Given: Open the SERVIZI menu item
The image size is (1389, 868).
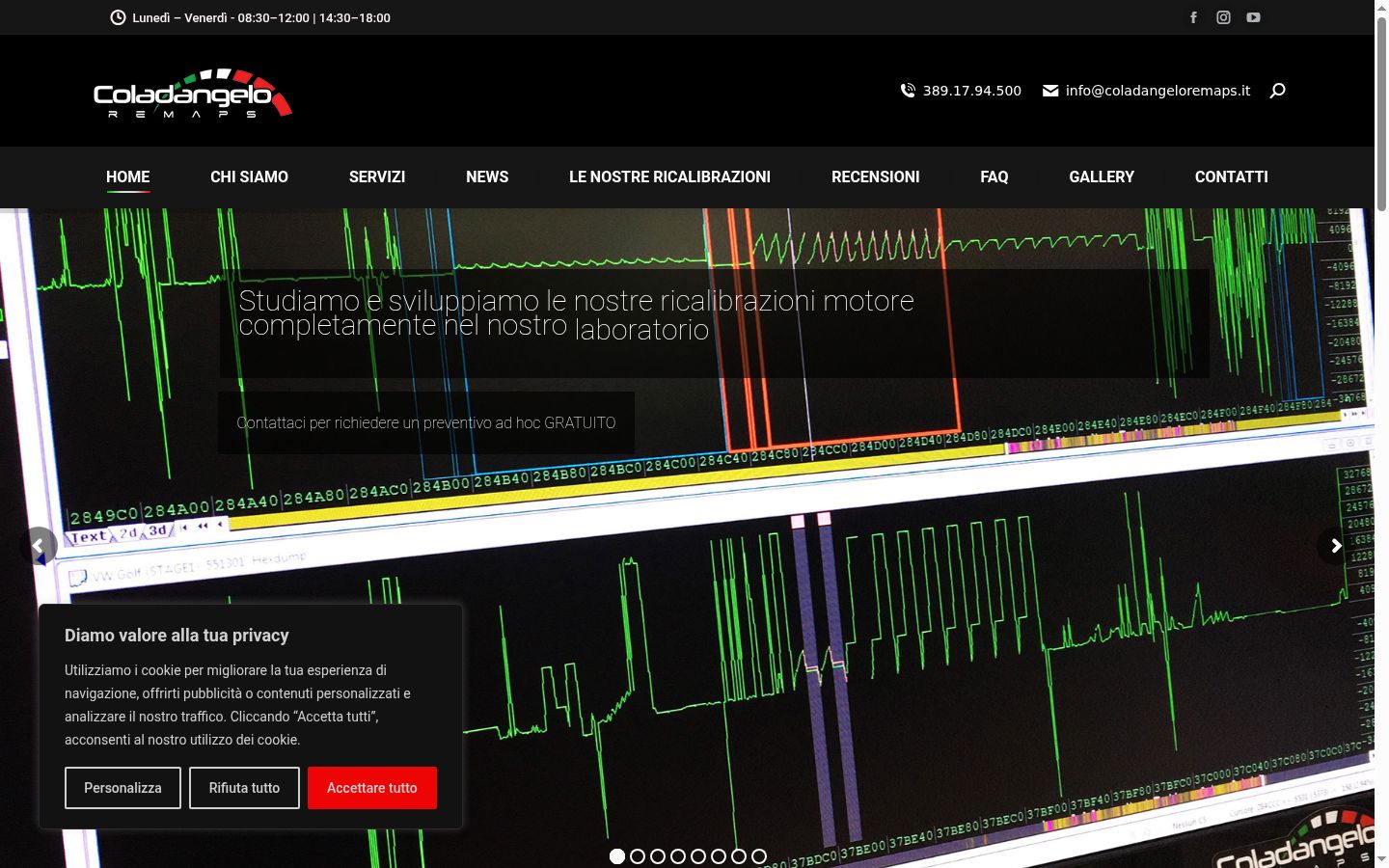Looking at the screenshot, I should click(377, 177).
